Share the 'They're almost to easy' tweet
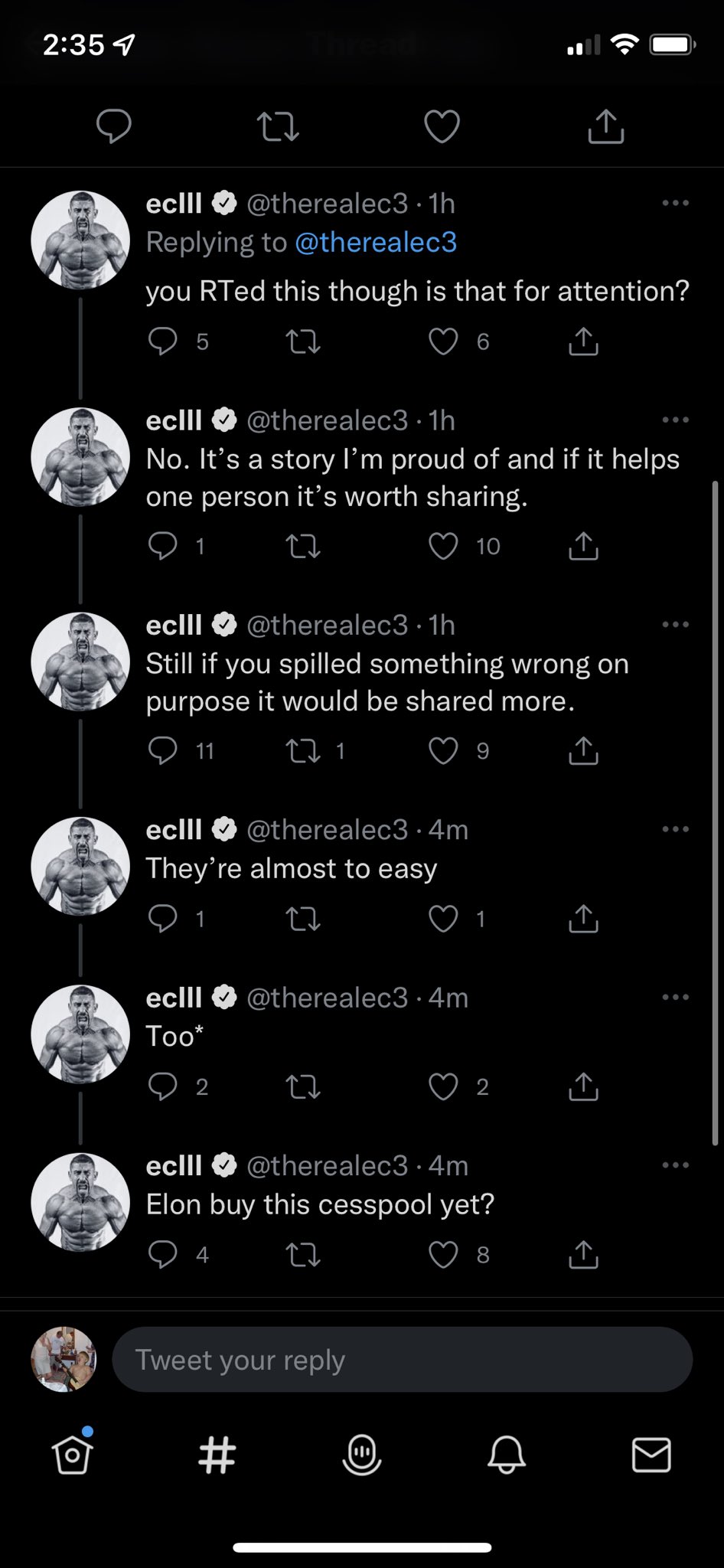The image size is (724, 1568). [x=583, y=918]
